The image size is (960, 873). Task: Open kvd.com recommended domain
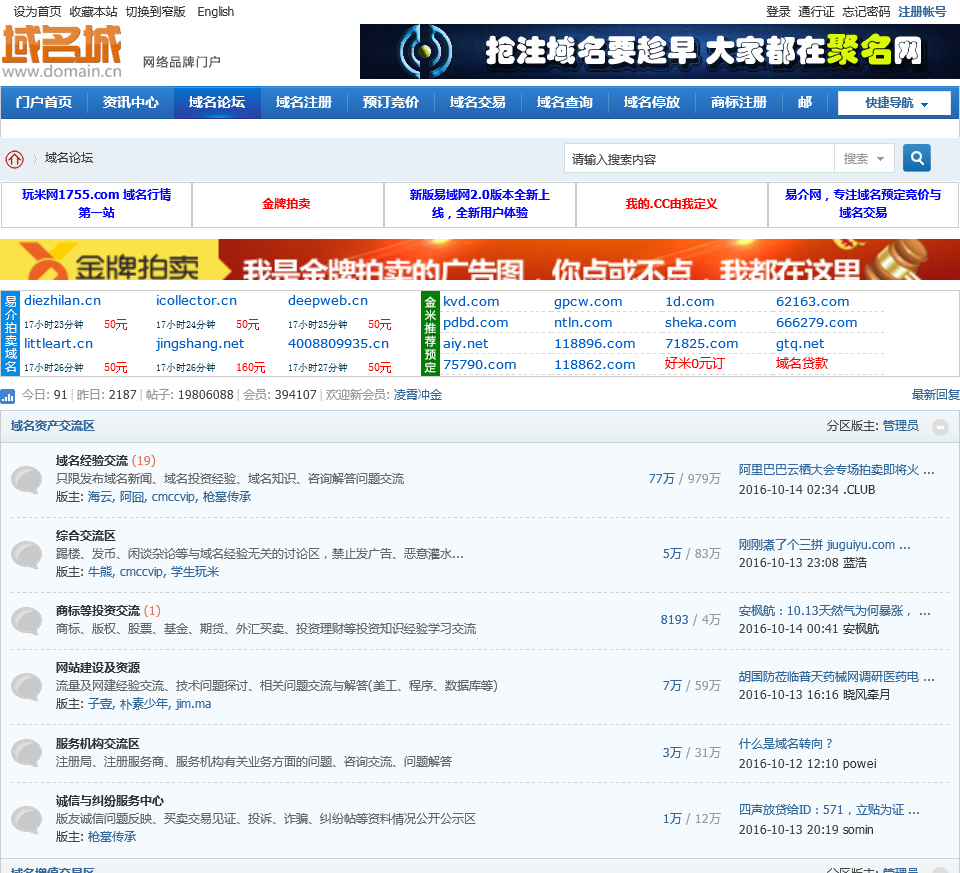pos(471,302)
